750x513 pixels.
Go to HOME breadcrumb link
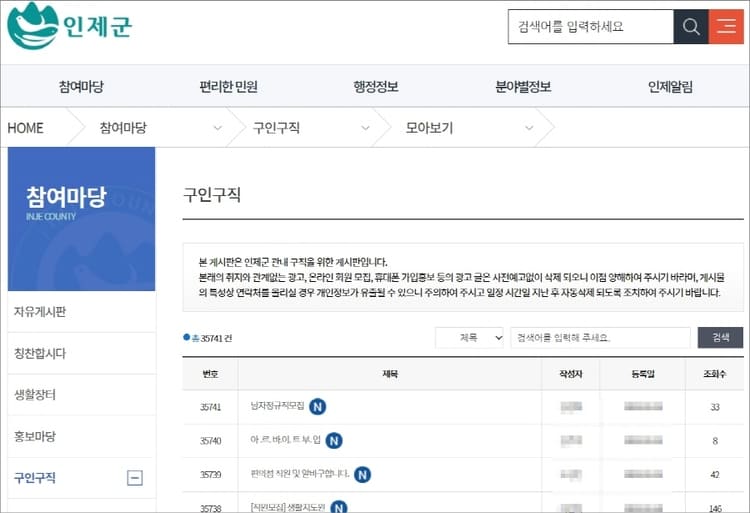click(x=25, y=128)
